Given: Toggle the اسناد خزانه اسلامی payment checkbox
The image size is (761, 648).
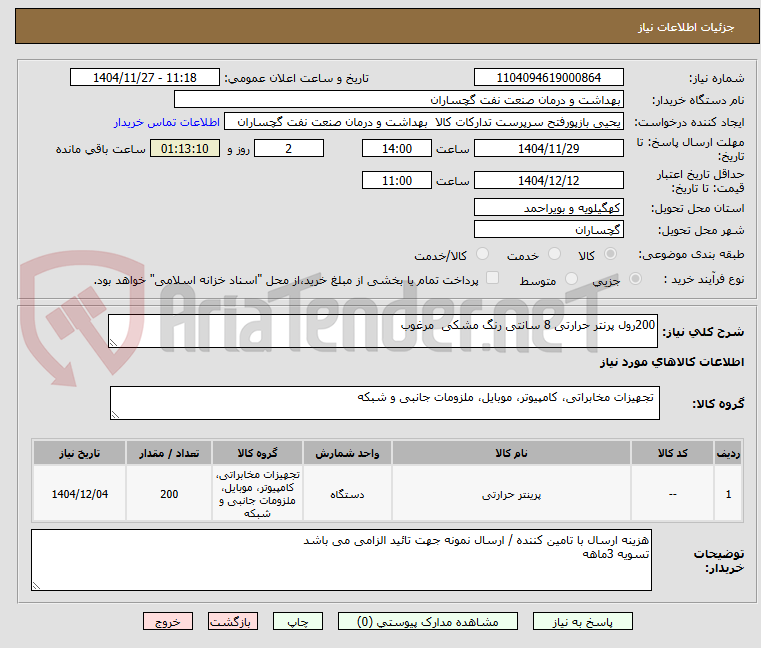Looking at the screenshot, I should coord(492,278).
